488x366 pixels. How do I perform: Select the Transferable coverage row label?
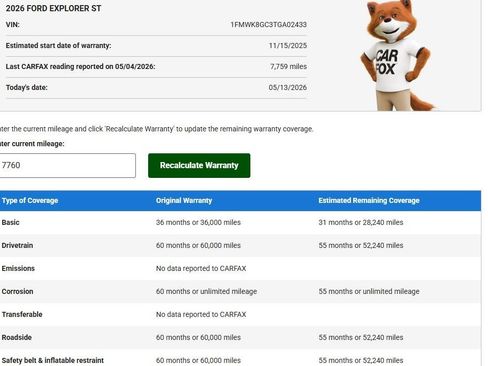click(x=22, y=314)
